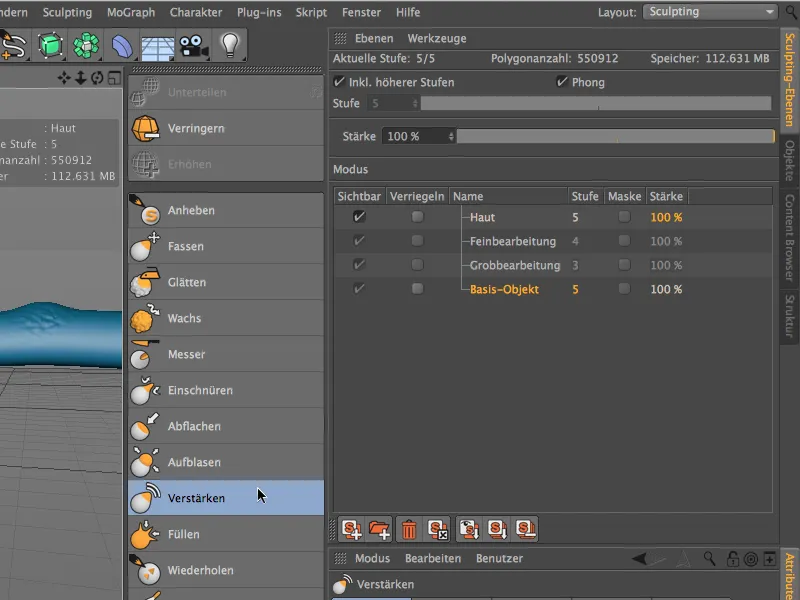Screen dimensions: 800x600
Task: Open the Charakter menu
Action: (196, 12)
